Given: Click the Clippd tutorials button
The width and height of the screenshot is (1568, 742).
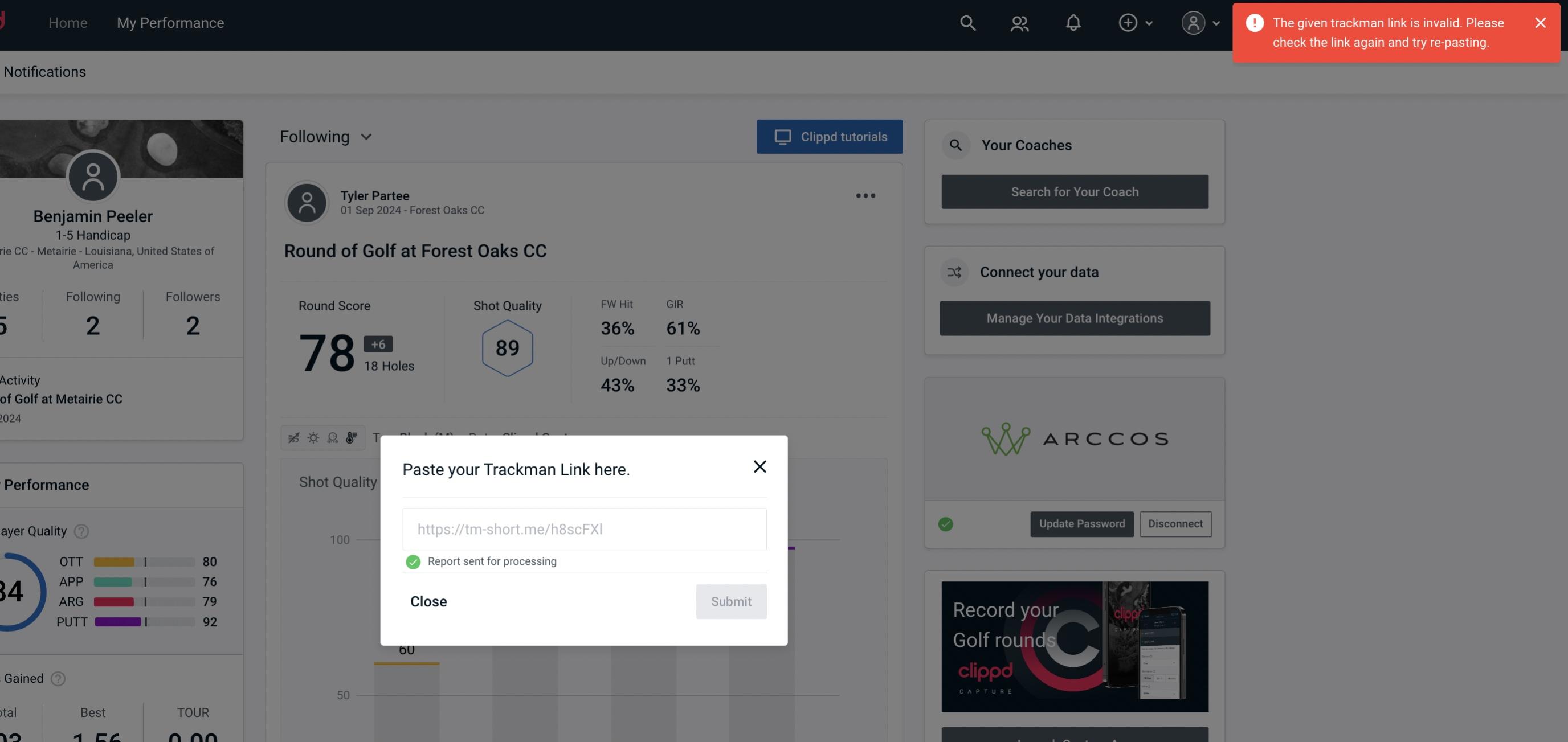Looking at the screenshot, I should pyautogui.click(x=830, y=136).
